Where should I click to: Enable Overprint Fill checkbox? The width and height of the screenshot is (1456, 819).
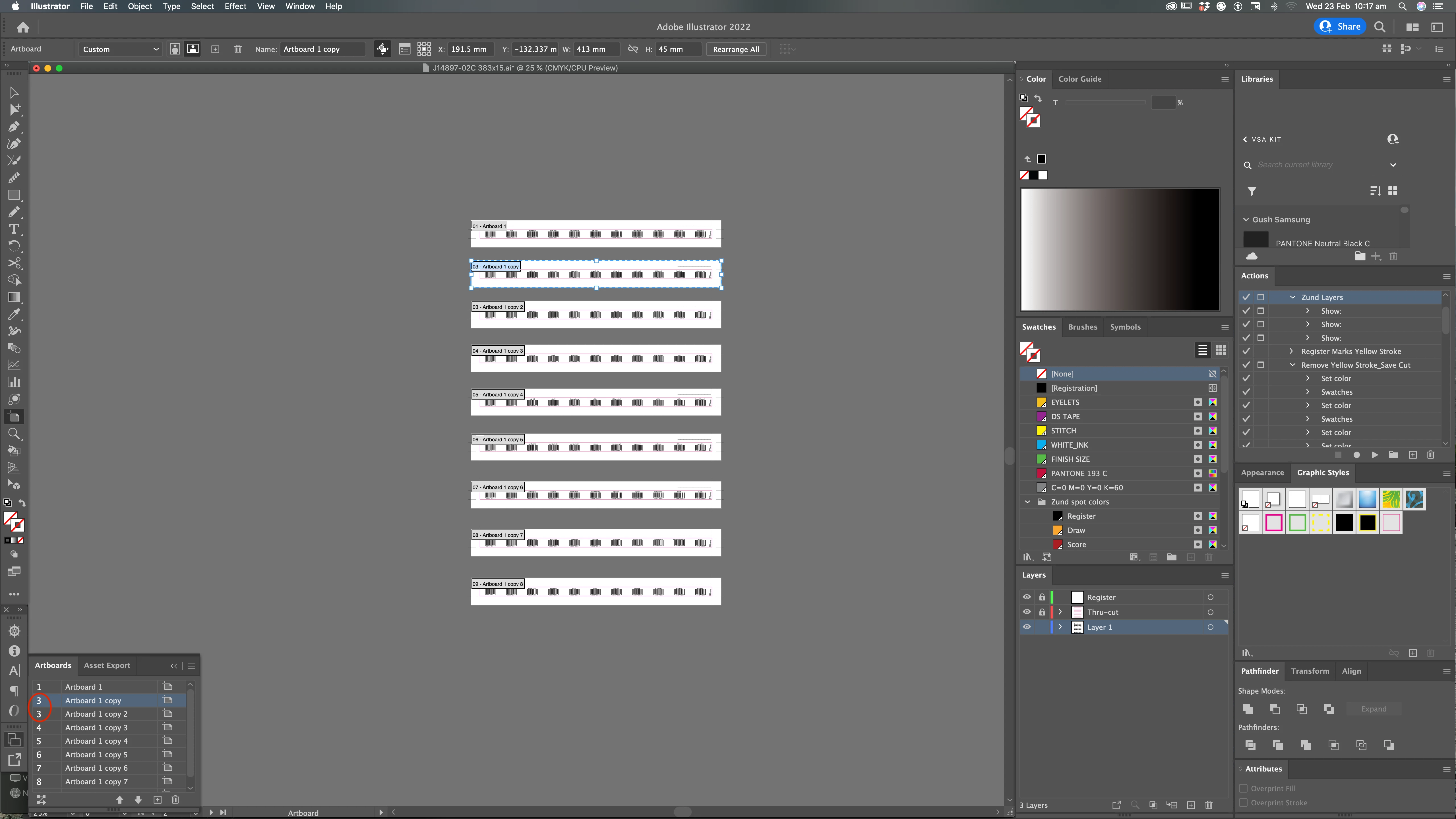tap(1244, 789)
